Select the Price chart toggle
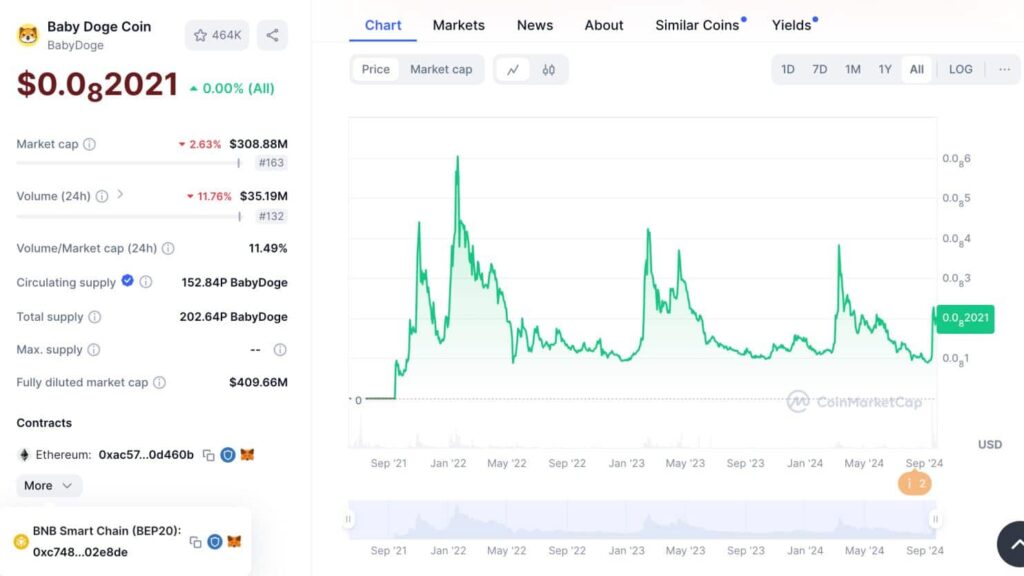Screen dimensions: 1024x576 pos(376,69)
